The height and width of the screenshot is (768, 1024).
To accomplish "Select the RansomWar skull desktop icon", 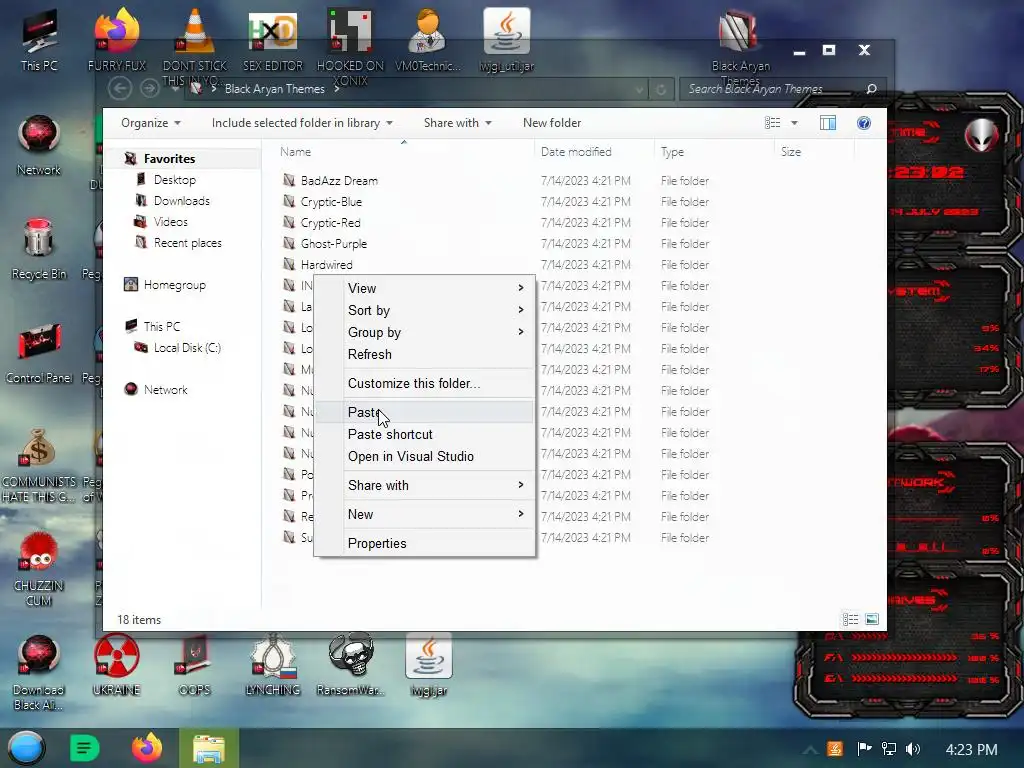I will click(x=351, y=665).
